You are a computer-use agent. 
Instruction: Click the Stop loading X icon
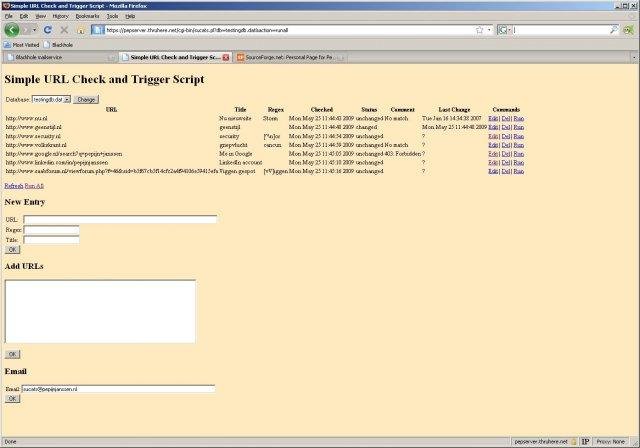64,30
